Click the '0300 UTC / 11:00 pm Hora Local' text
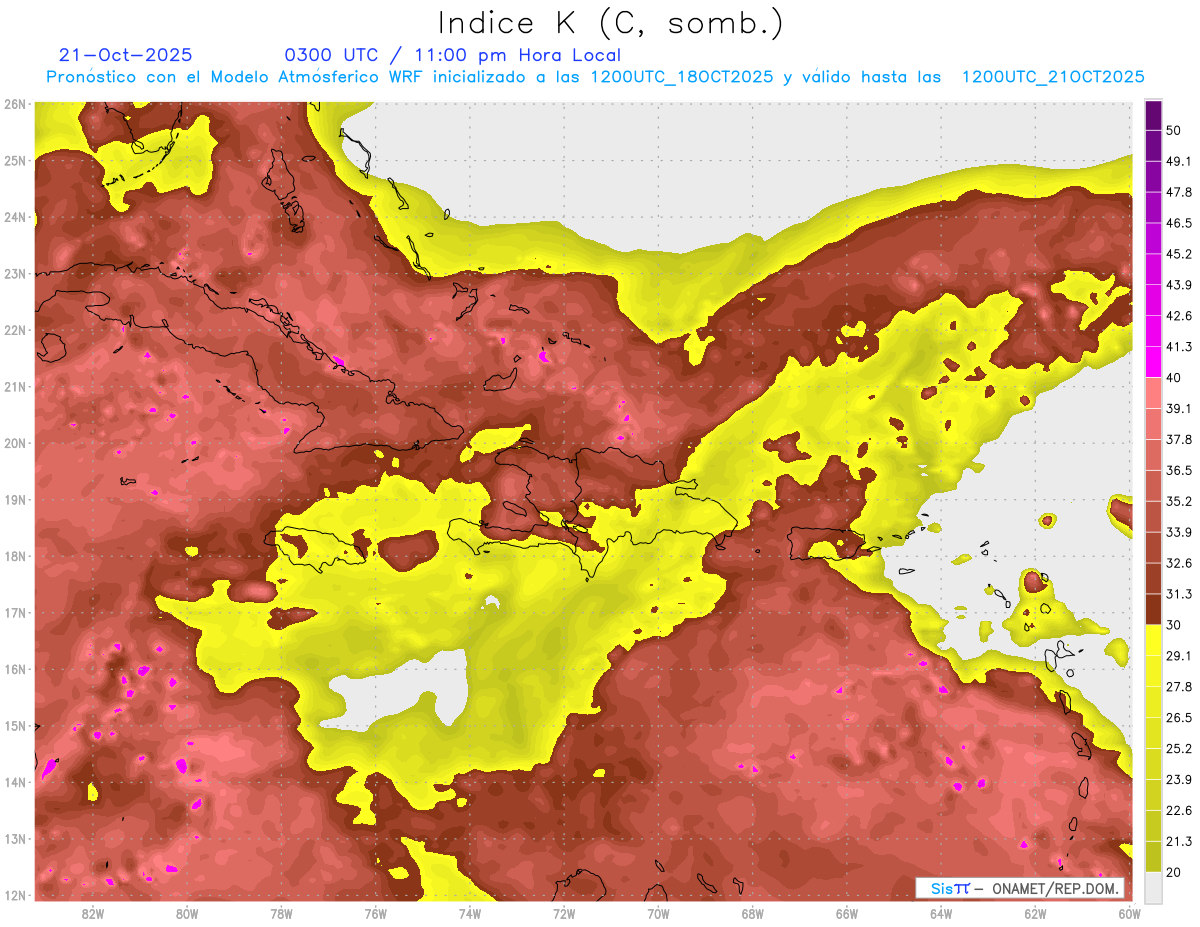Image resolution: width=1200 pixels, height=927 pixels. pyautogui.click(x=452, y=55)
